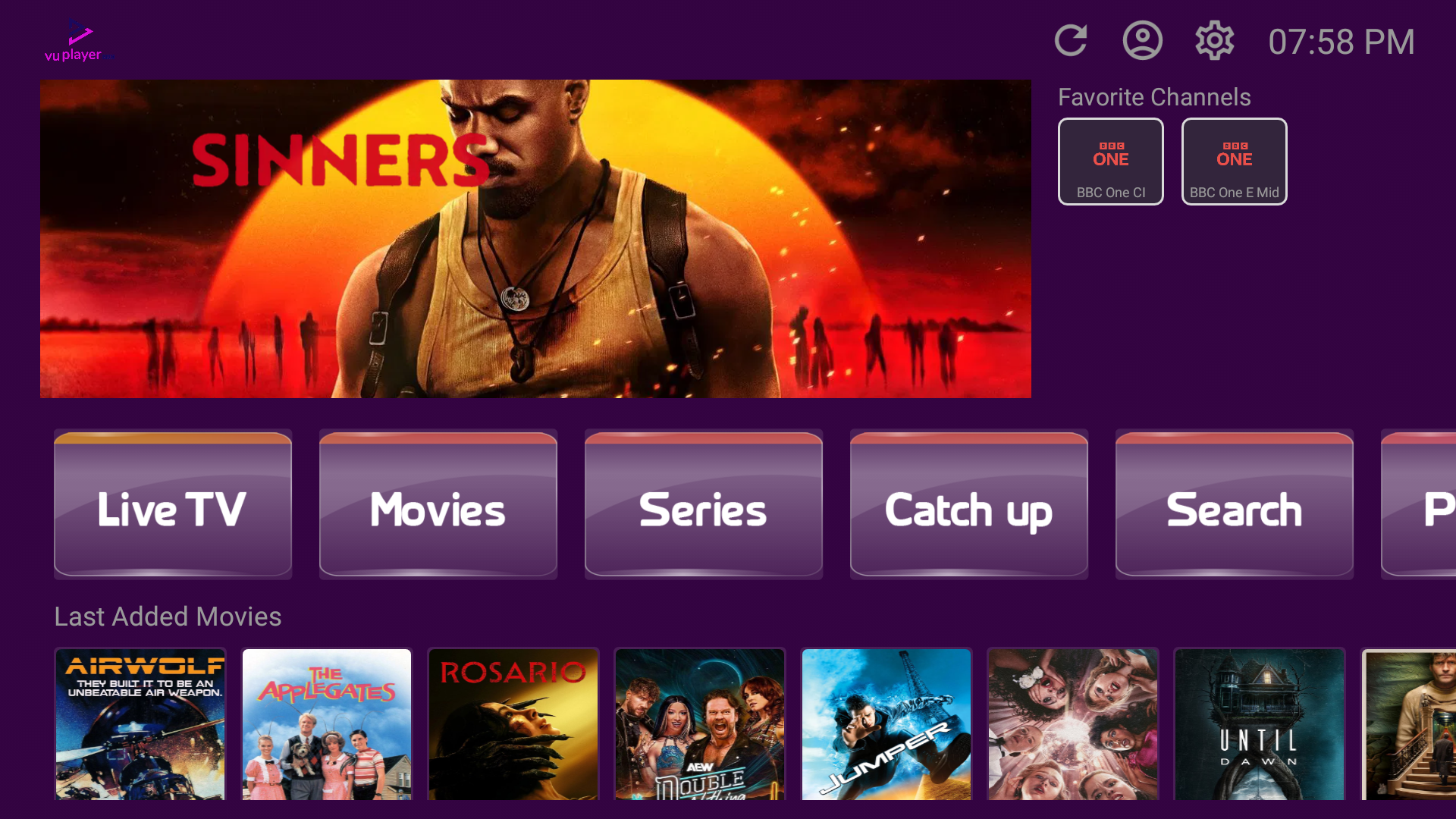Open the Catch up section

(969, 504)
